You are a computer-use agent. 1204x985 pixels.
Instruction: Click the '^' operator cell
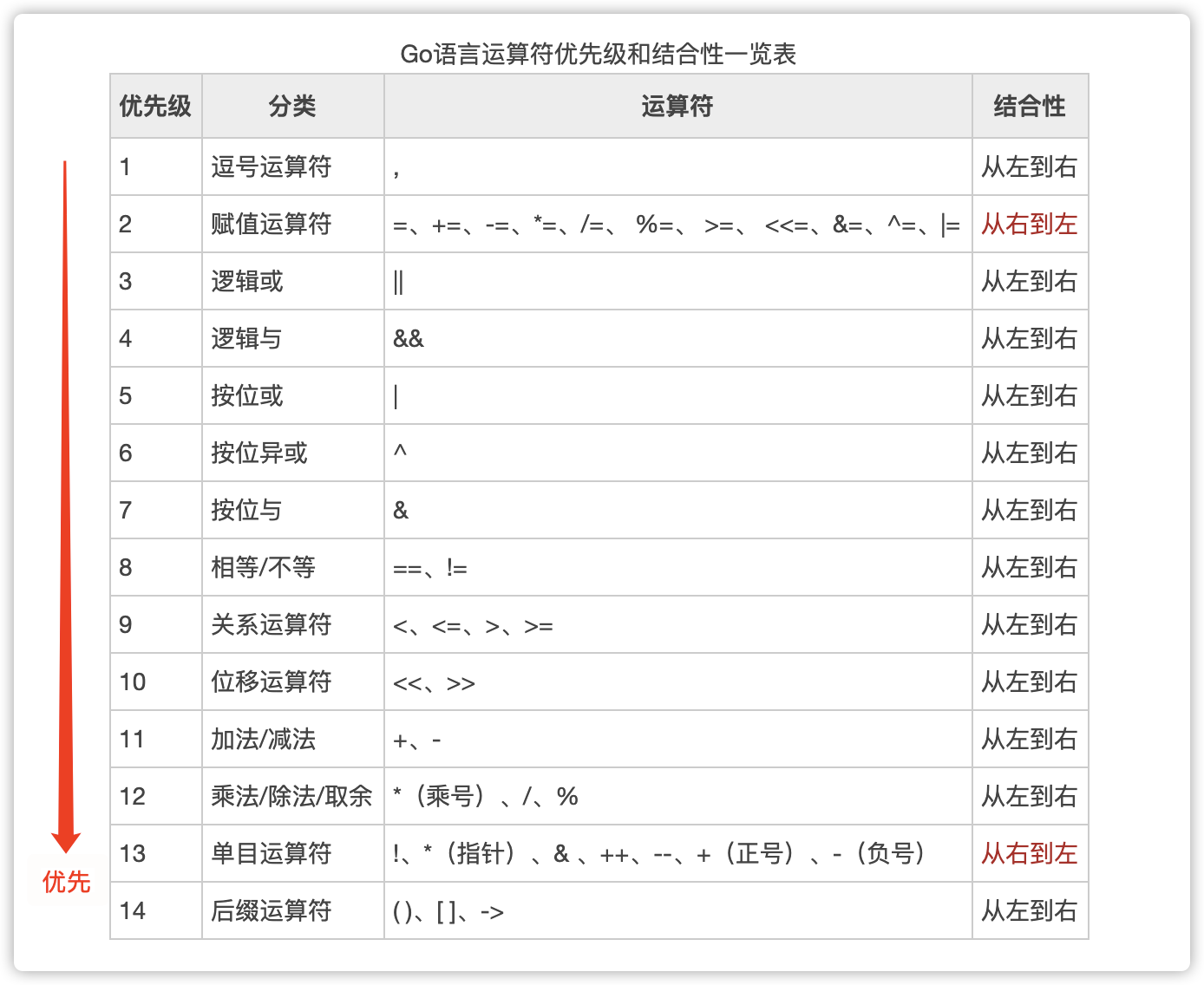[677, 453]
